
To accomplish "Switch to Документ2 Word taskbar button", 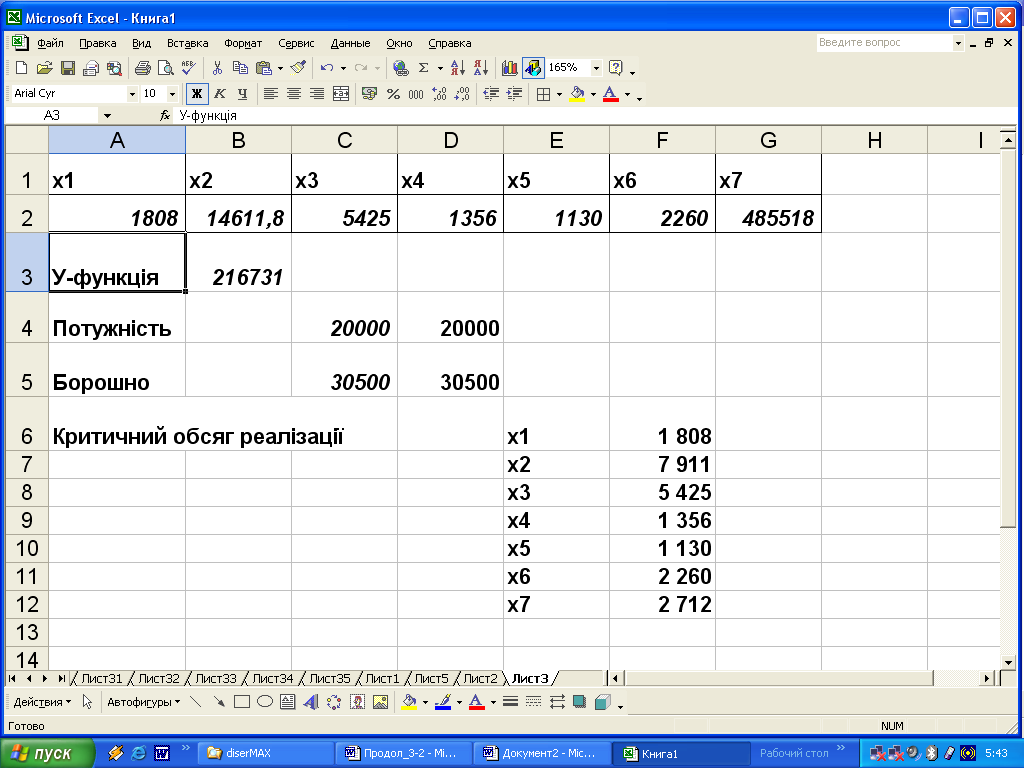I will [542, 753].
